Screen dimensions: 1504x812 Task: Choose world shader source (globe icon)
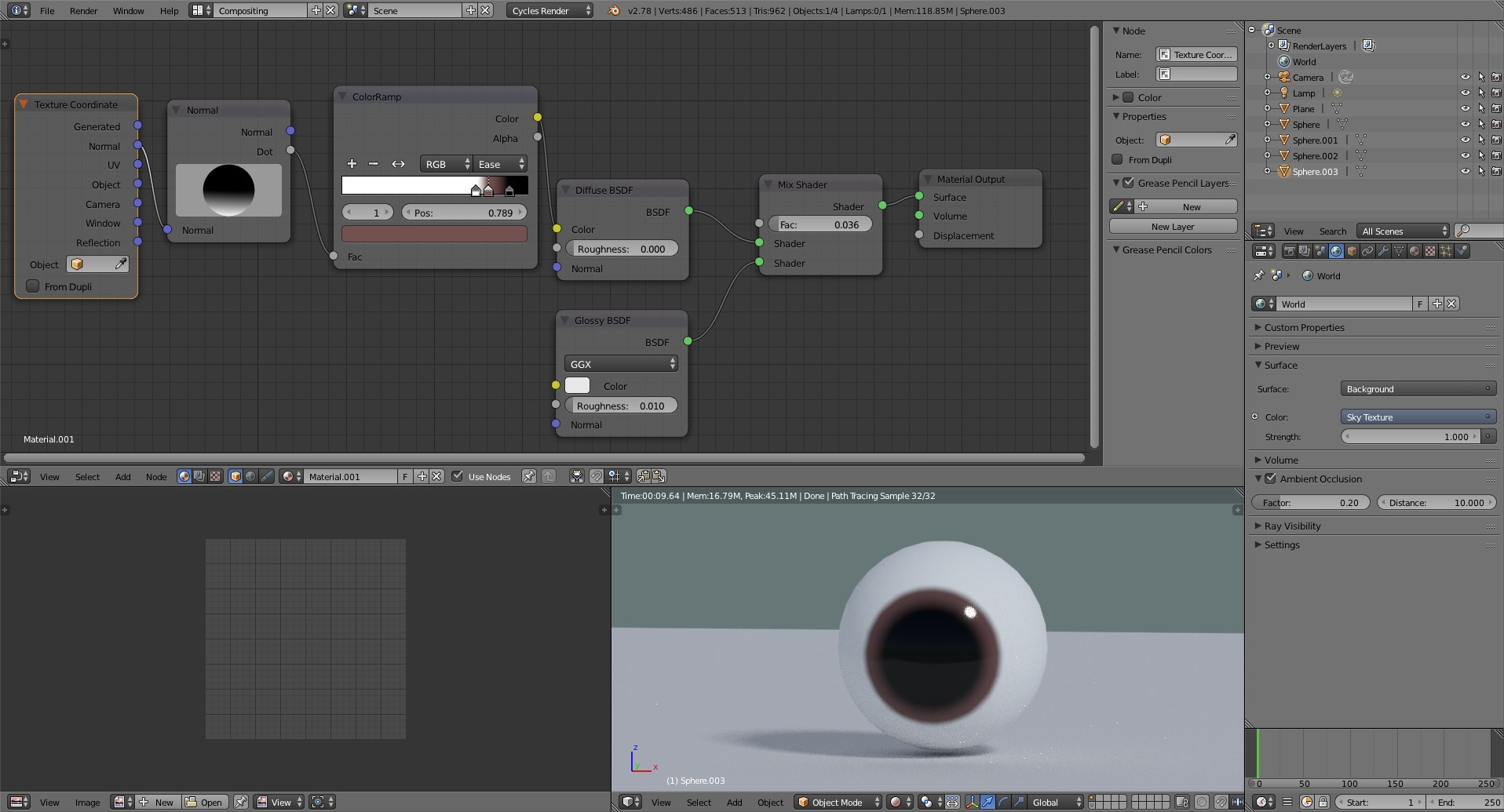(250, 476)
